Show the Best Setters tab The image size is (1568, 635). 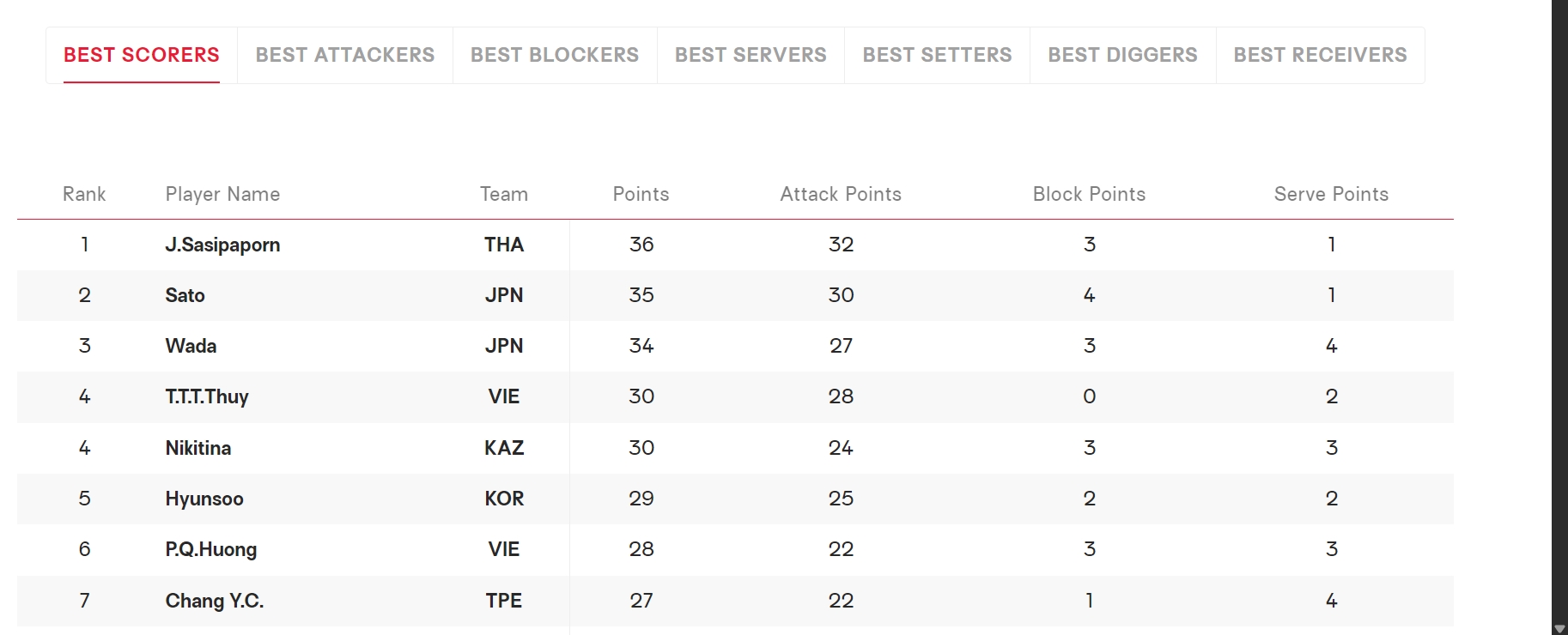point(937,55)
